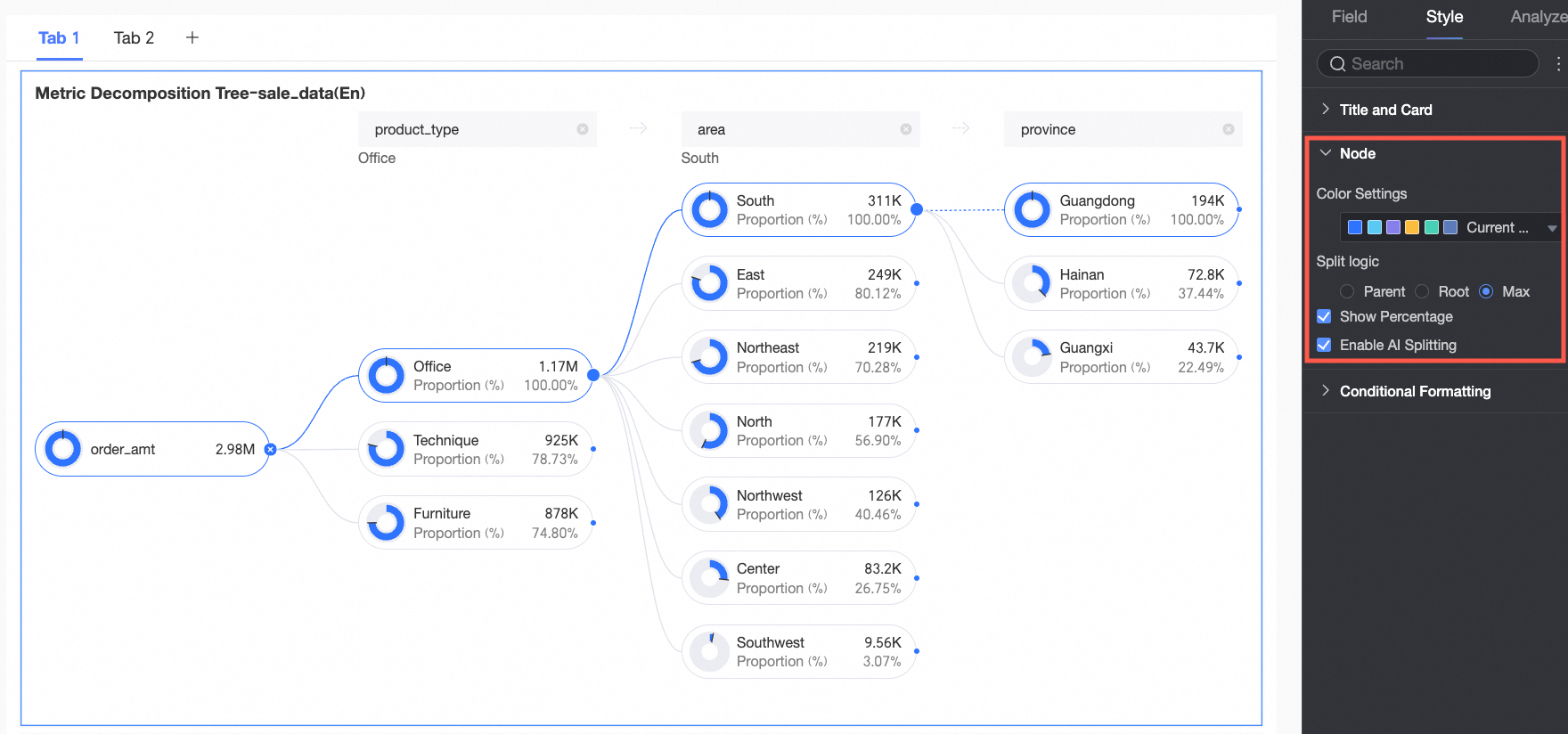This screenshot has width=1568, height=734.
Task: Pick the green color swatch
Action: point(1432,227)
